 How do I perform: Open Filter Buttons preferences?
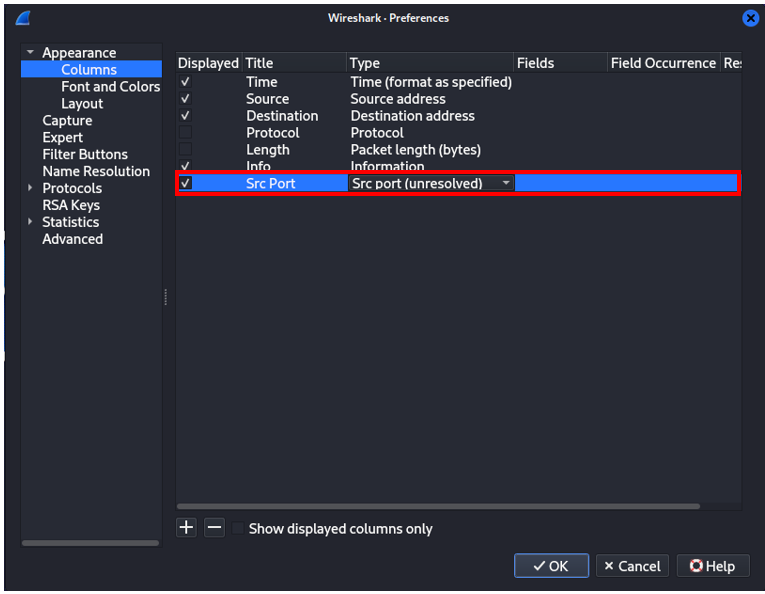(x=85, y=154)
